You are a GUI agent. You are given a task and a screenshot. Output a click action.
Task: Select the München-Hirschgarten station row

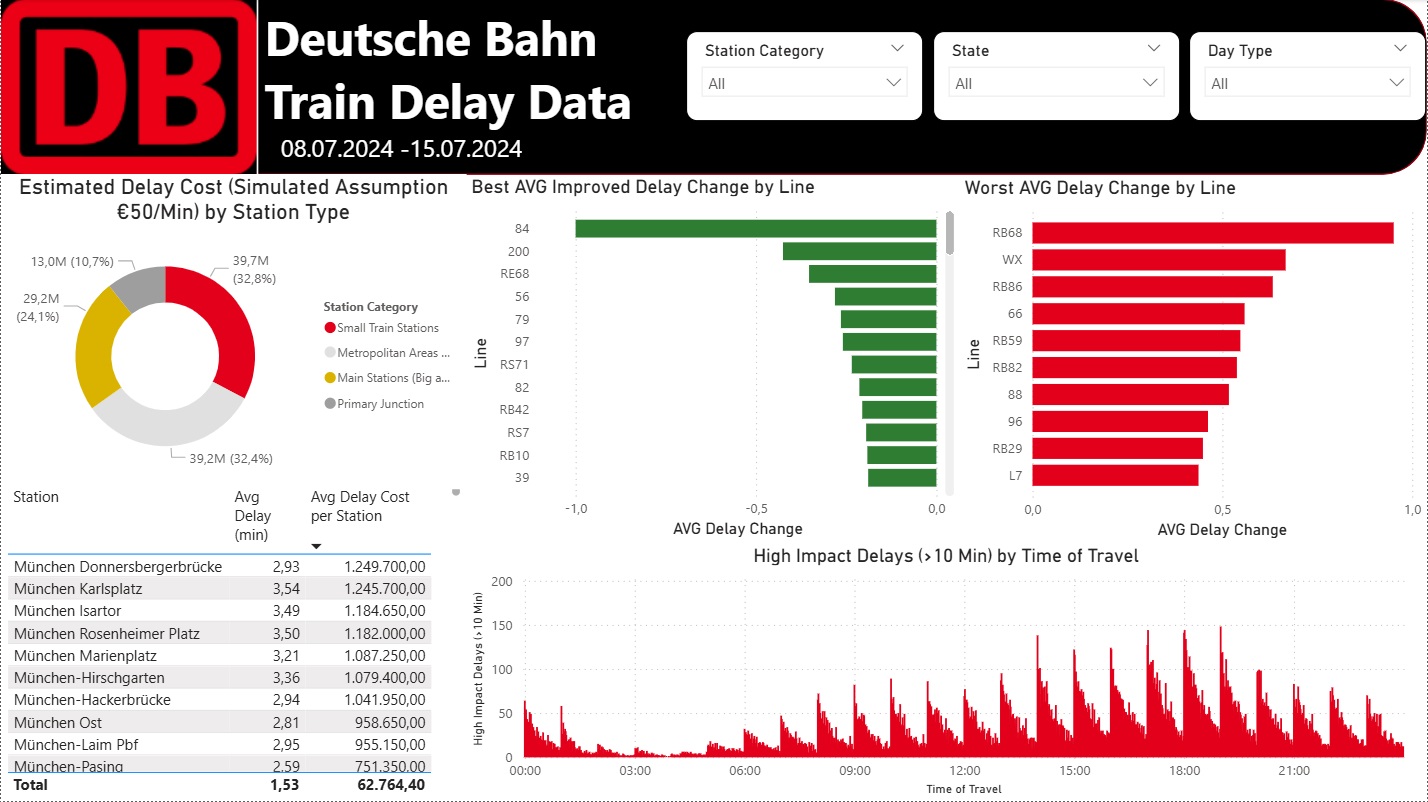pos(220,678)
